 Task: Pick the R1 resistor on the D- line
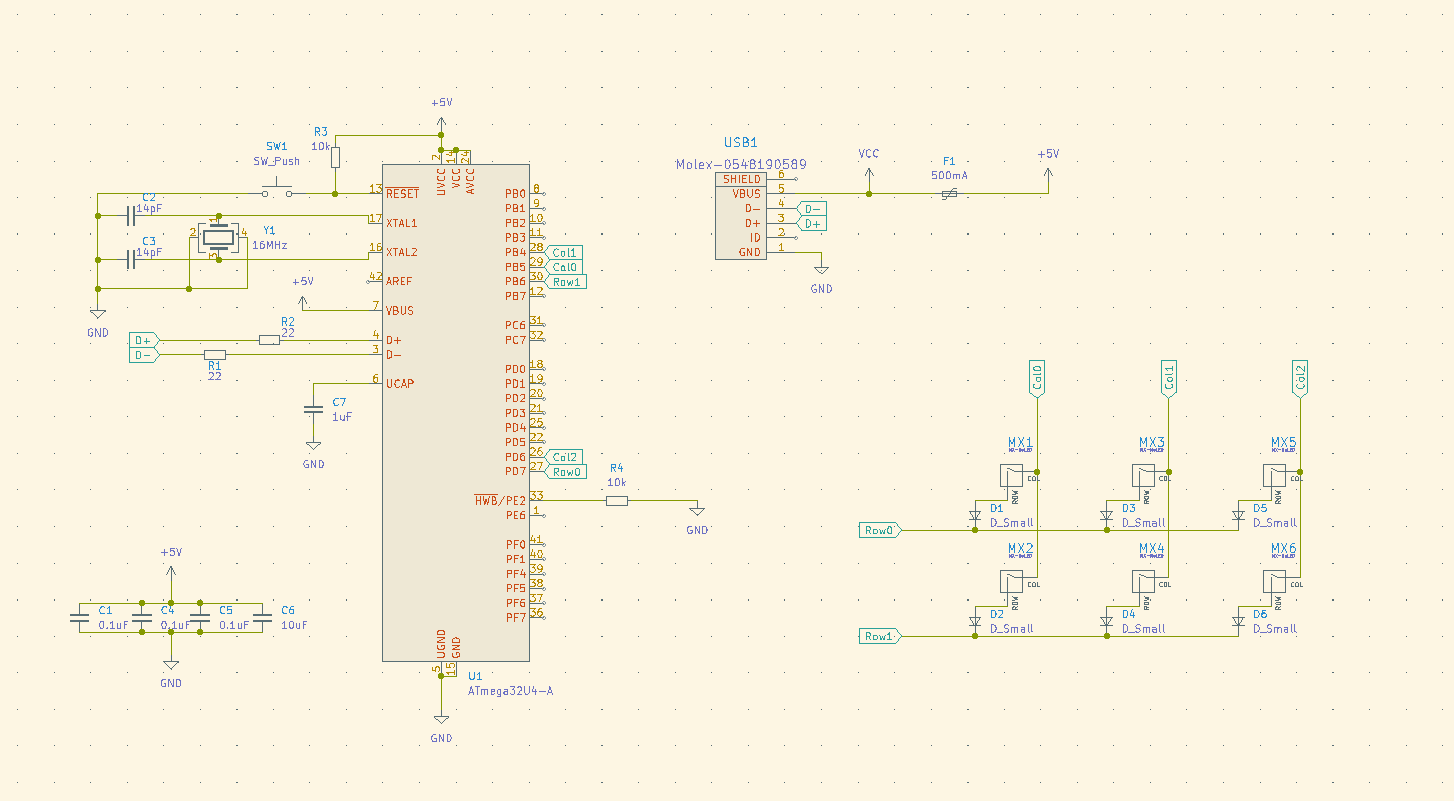[x=215, y=355]
